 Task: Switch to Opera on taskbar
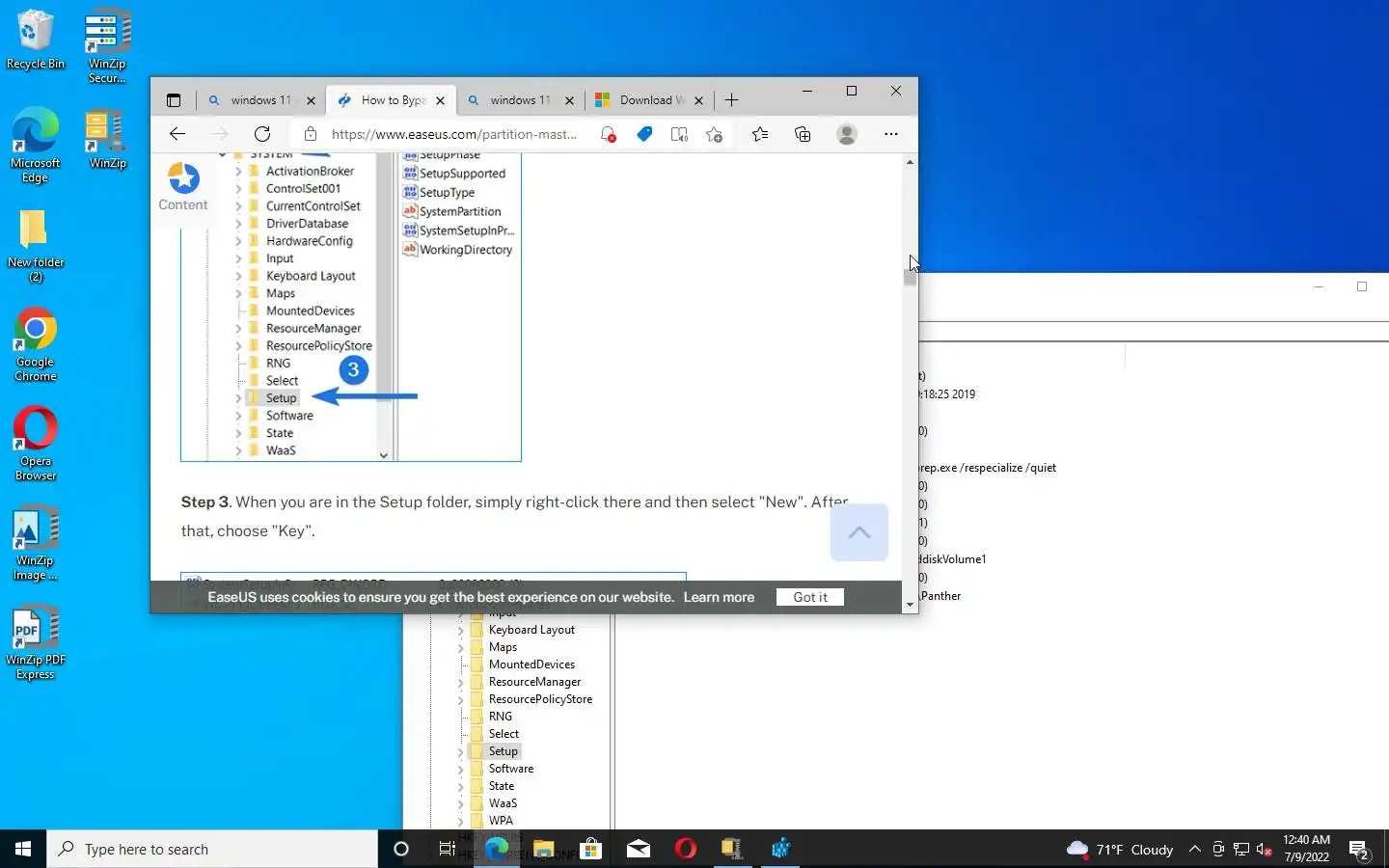(x=686, y=849)
